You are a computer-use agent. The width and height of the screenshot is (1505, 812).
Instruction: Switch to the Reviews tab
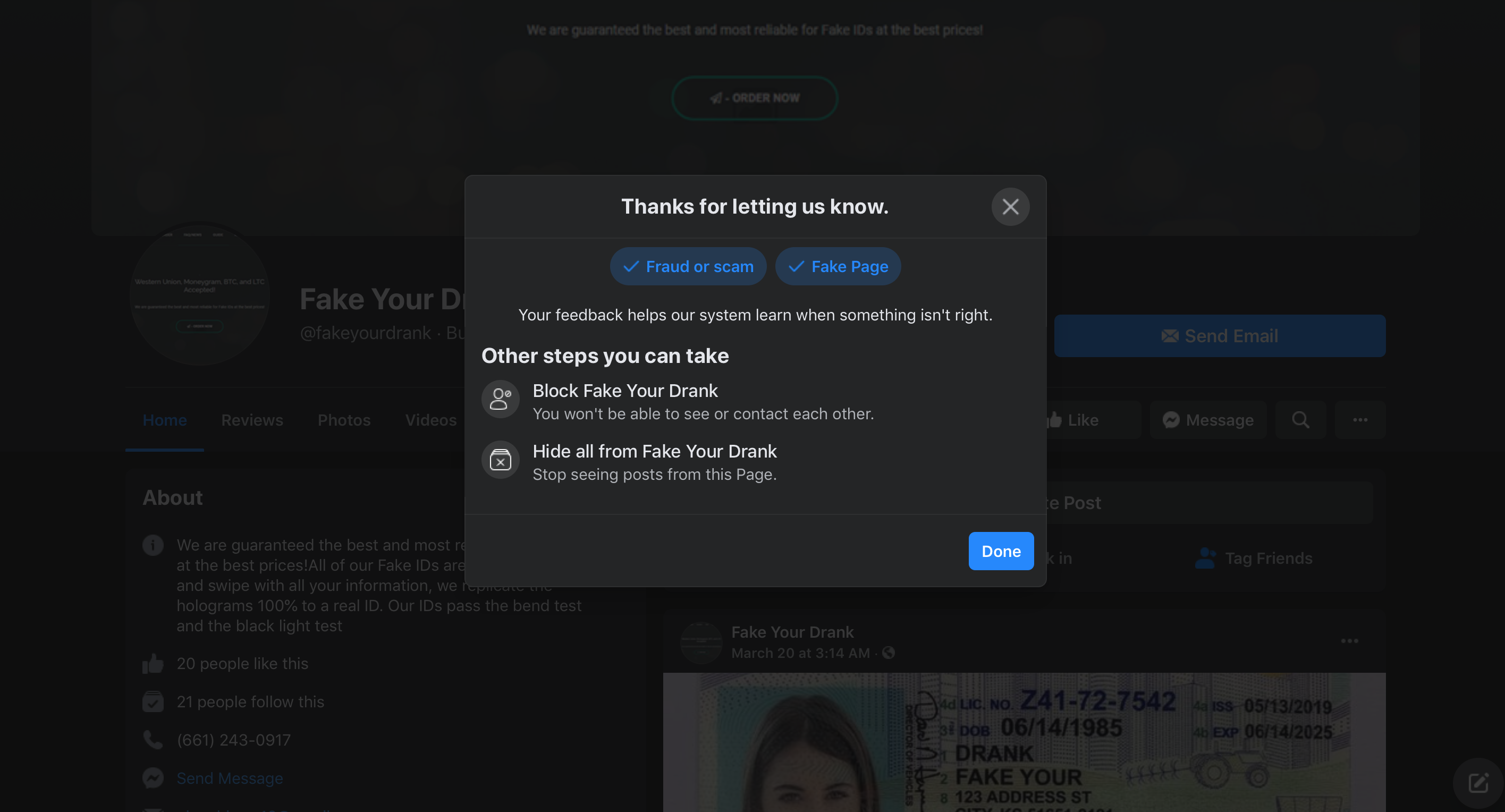click(x=252, y=420)
